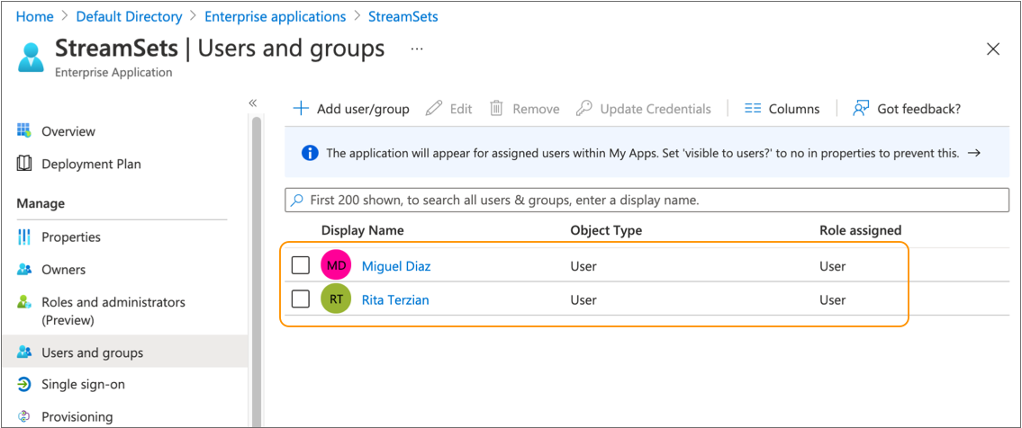
Task: Click the RT avatar for Rita Terzian
Action: 336,300
